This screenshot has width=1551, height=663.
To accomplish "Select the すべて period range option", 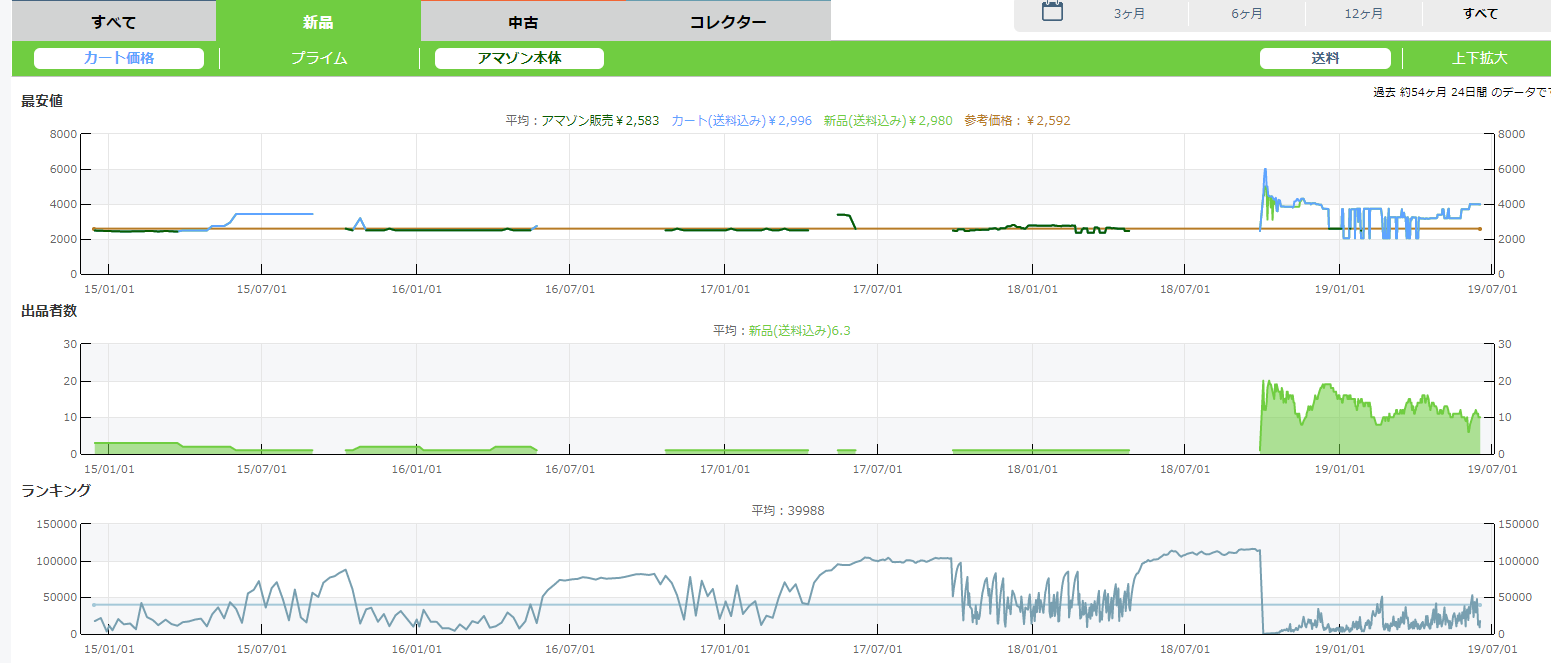I will 1480,13.
